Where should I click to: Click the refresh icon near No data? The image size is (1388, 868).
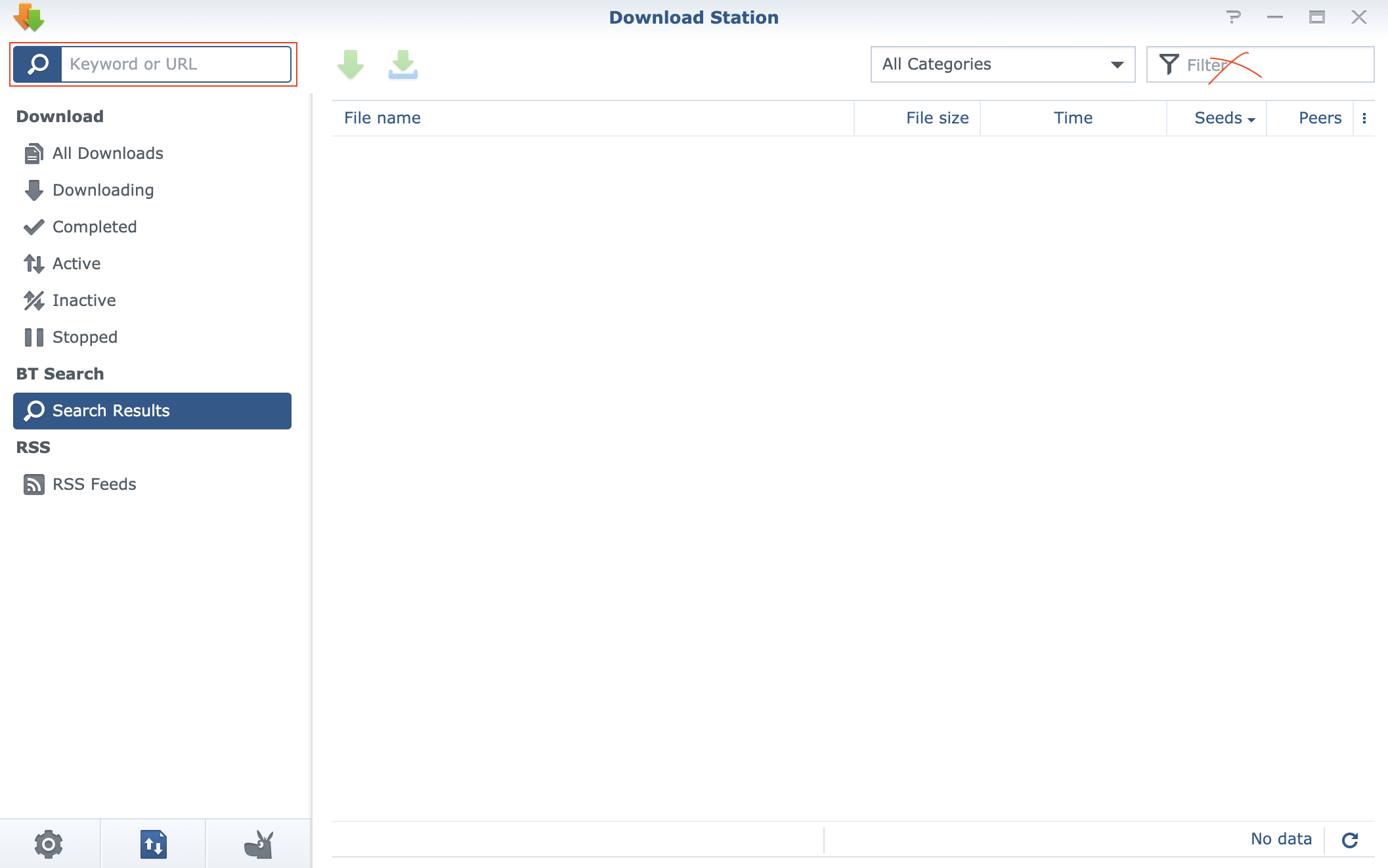(1350, 840)
